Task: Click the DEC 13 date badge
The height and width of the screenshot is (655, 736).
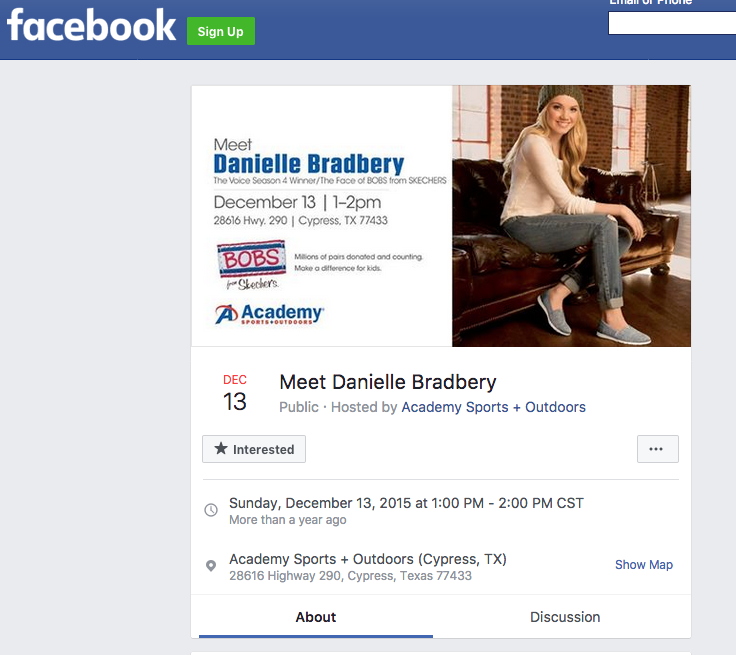Action: coord(235,393)
